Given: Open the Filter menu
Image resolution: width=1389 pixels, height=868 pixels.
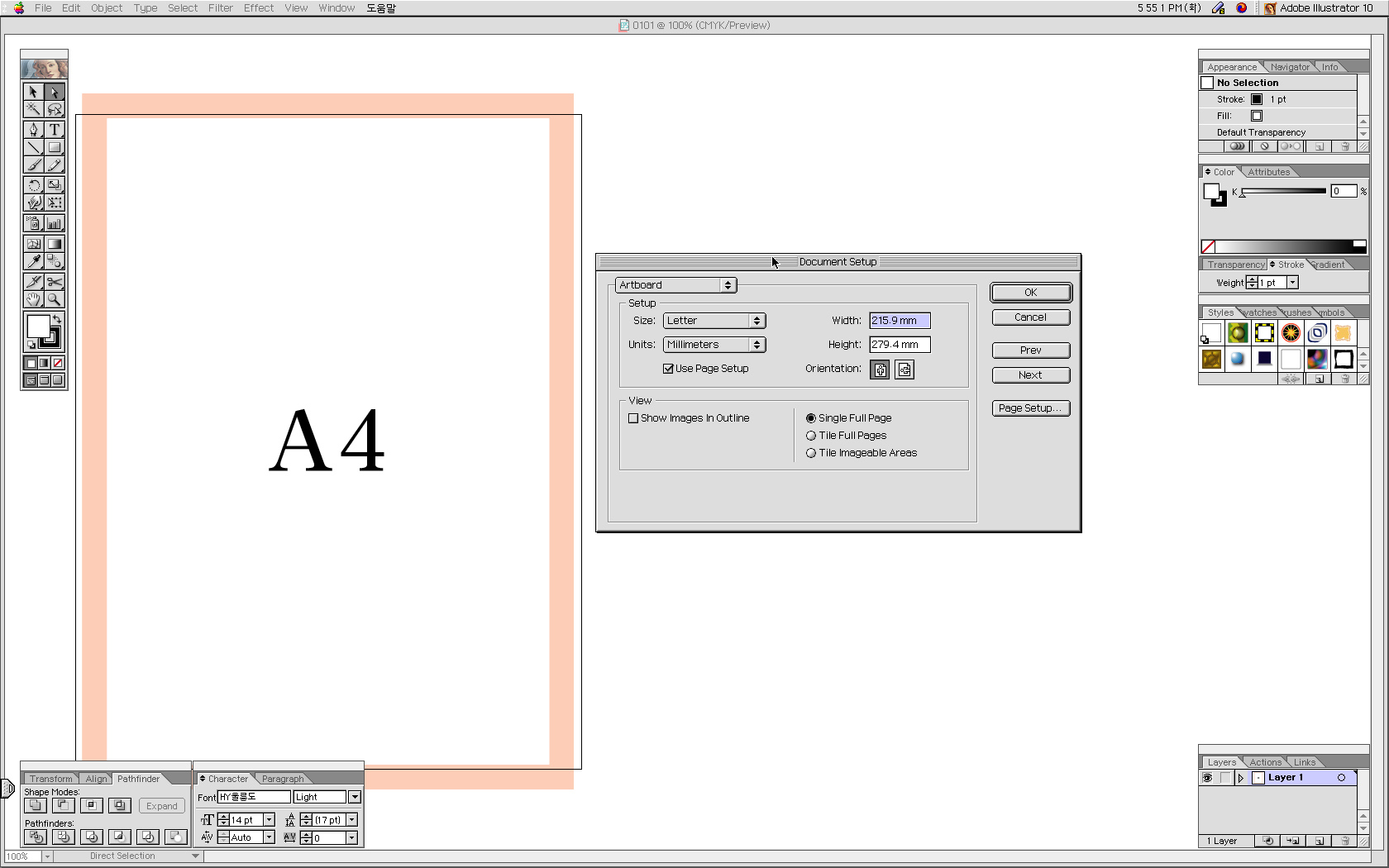Looking at the screenshot, I should [220, 8].
